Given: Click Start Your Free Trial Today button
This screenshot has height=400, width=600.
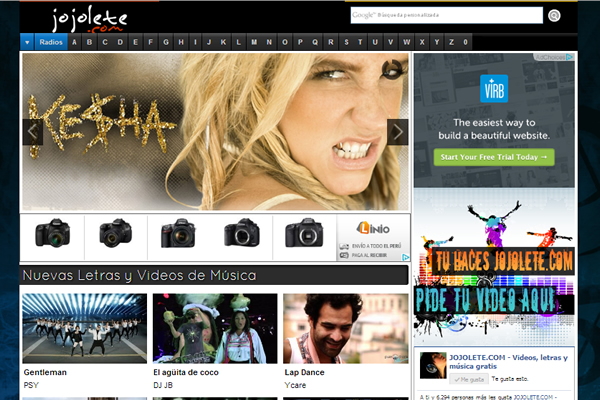Looking at the screenshot, I should (x=493, y=157).
